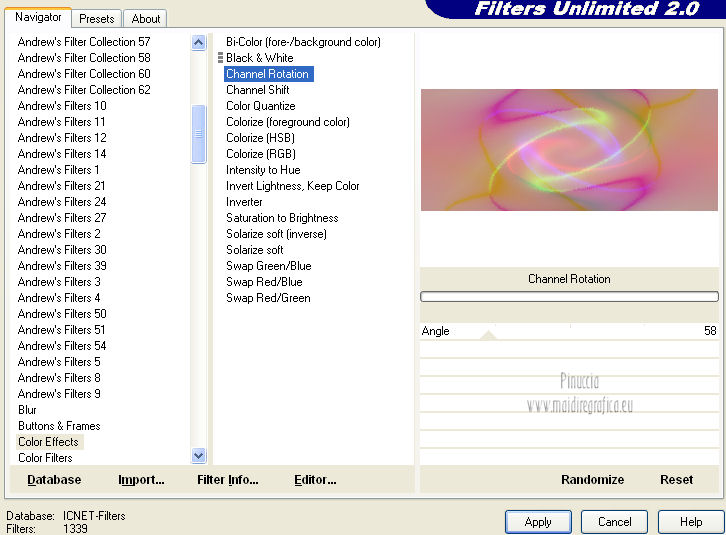This screenshot has width=726, height=535.
Task: Select Bi-Color (fore-/background color) filter
Action: pos(303,42)
